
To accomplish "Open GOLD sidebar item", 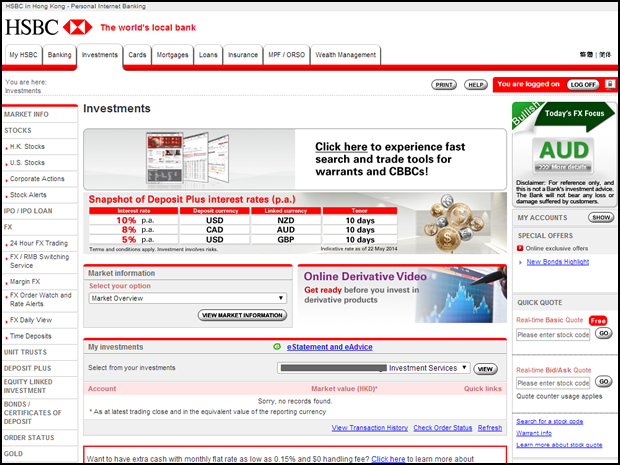I will [40, 454].
